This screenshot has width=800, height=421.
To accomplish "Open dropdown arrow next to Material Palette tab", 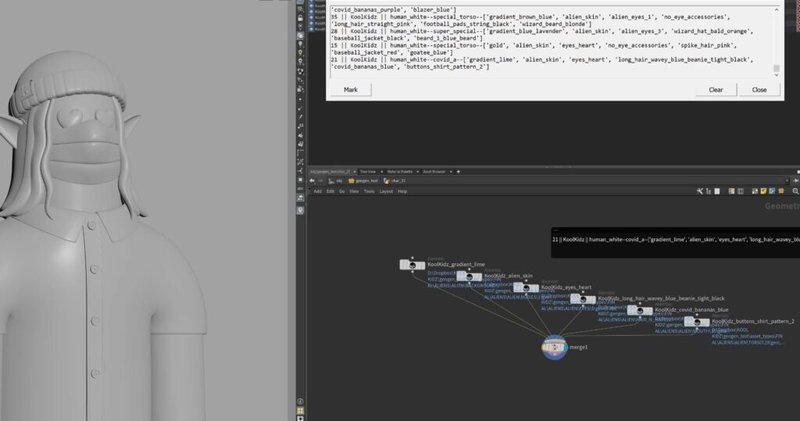I will pyautogui.click(x=418, y=171).
